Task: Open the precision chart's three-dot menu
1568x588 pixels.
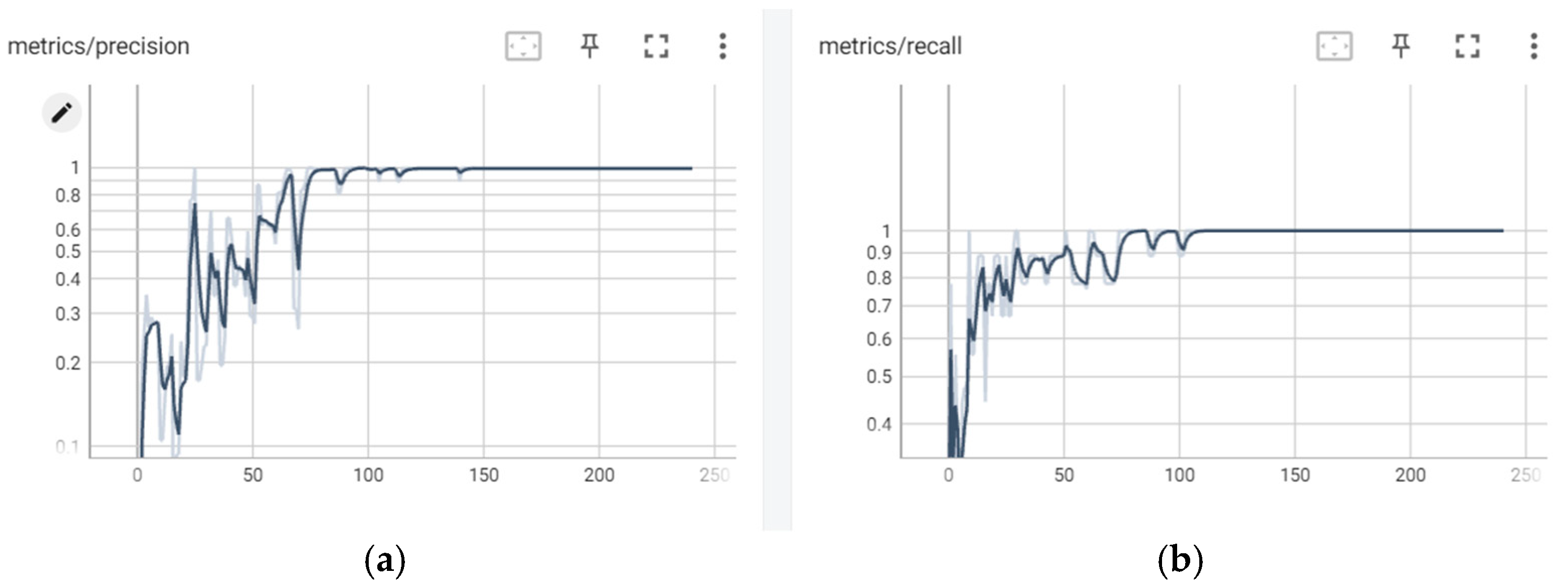Action: pos(722,46)
